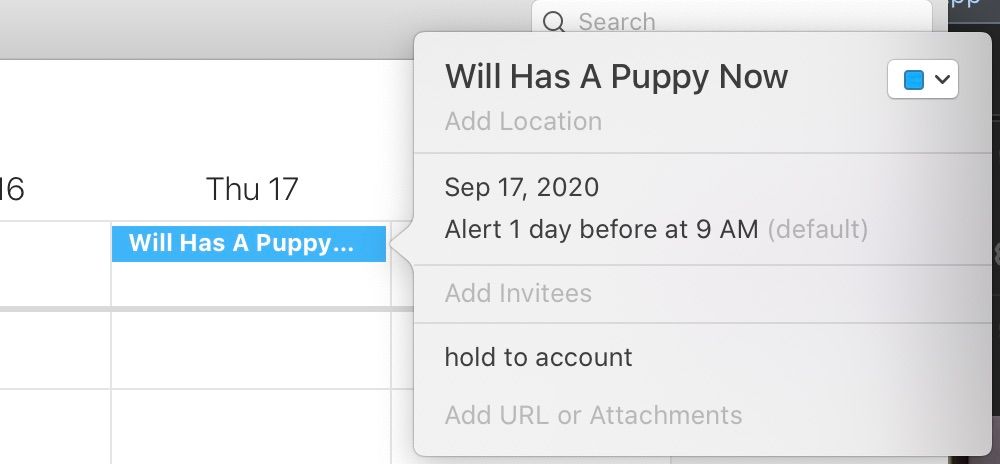Click the Thu 17 day header
The height and width of the screenshot is (464, 1000).
(252, 188)
